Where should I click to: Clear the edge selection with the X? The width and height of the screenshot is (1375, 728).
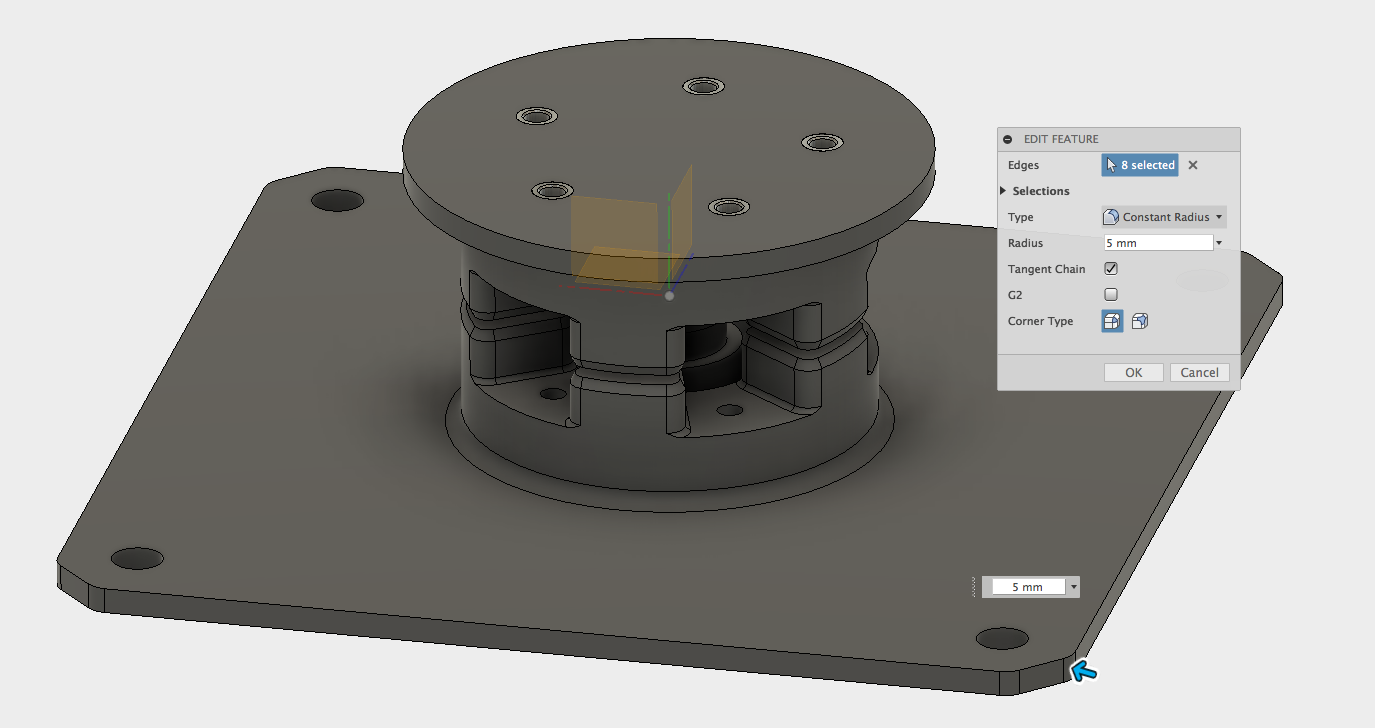(1193, 166)
